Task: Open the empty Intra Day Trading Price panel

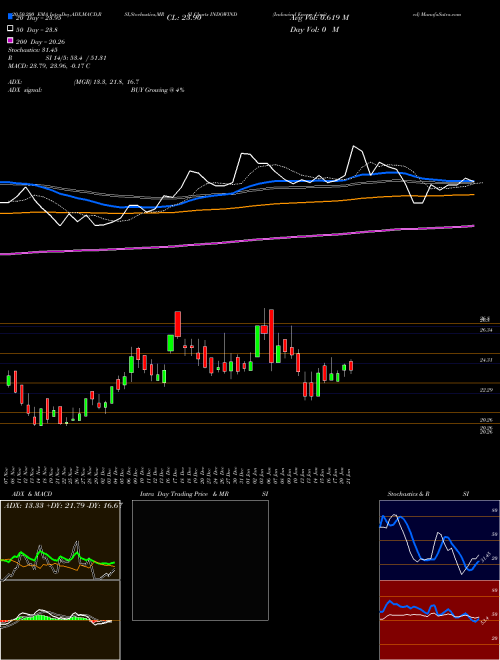Action: click(x=200, y=560)
